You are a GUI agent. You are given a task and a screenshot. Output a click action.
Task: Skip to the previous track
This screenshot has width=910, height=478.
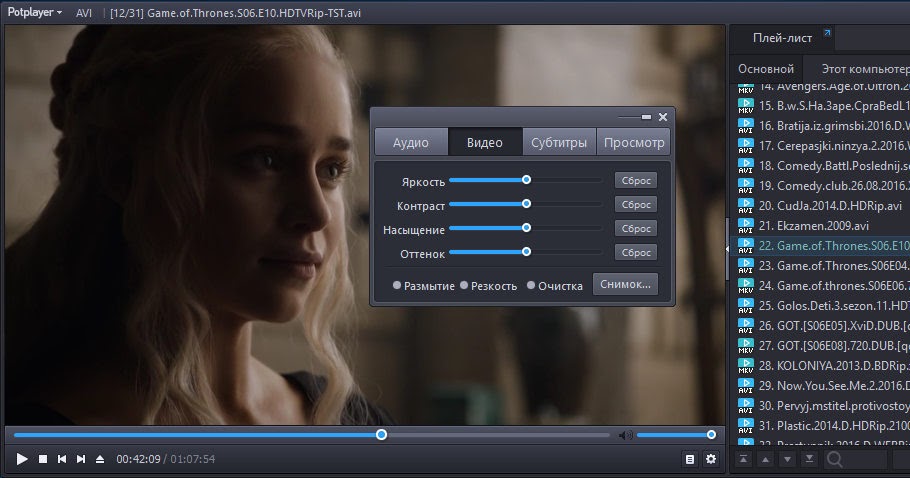tap(62, 459)
